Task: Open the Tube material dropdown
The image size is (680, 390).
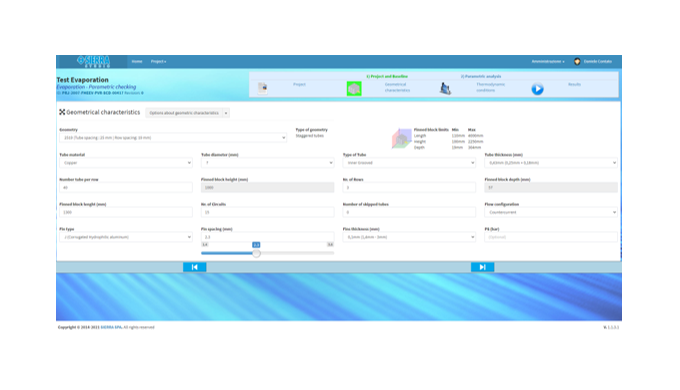Action: [x=126, y=163]
